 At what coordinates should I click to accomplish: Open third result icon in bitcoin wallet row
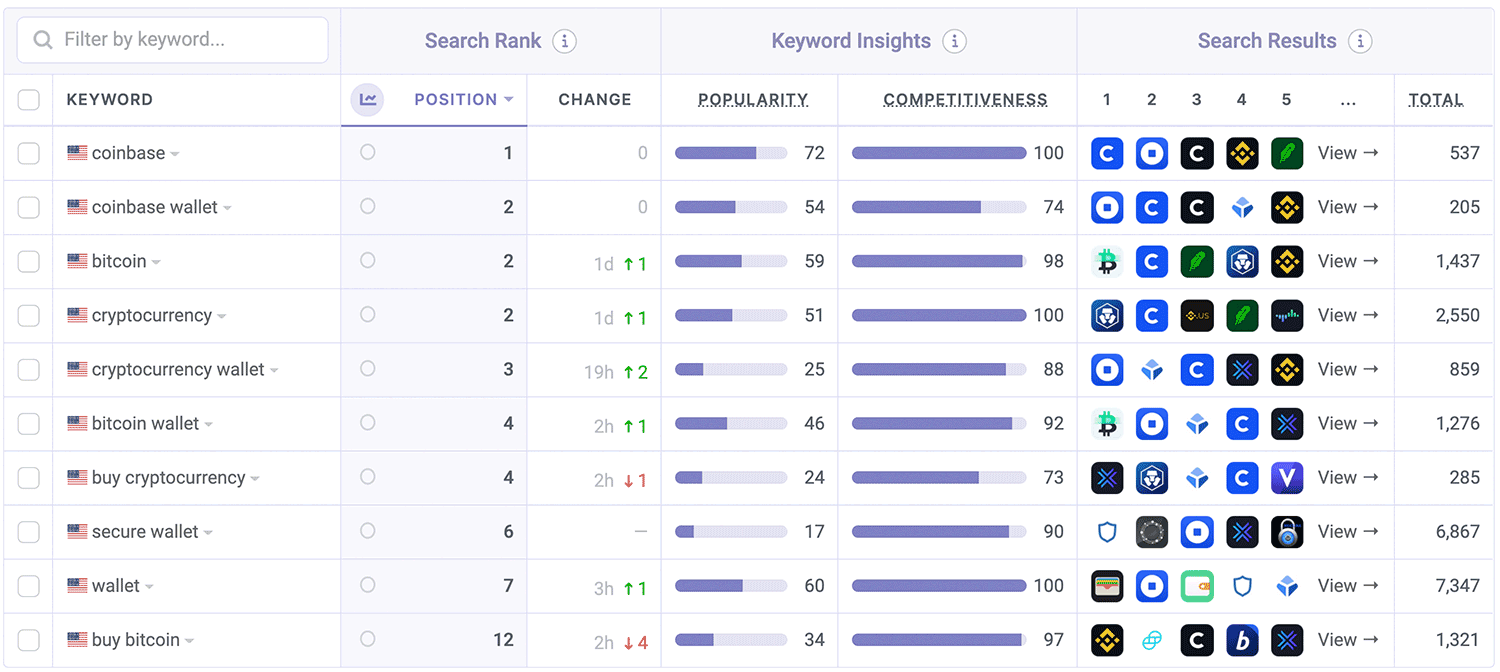coord(1197,423)
